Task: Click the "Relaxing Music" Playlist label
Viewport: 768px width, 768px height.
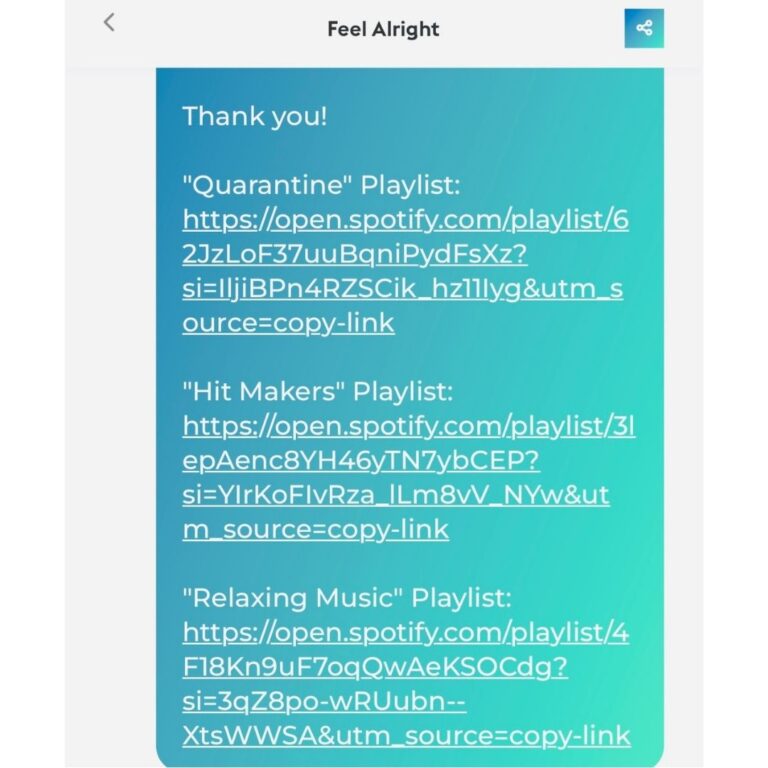Action: click(x=347, y=598)
